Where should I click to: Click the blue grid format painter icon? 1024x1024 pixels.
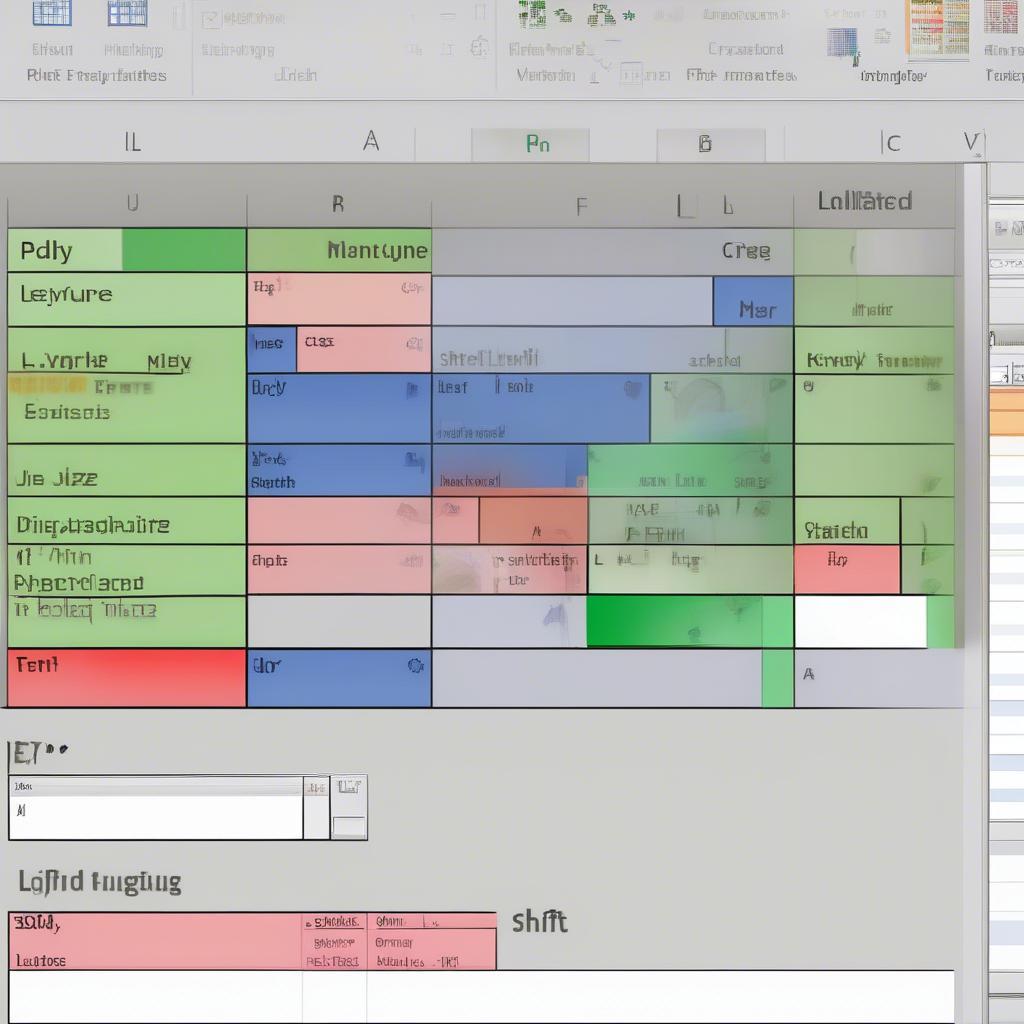click(842, 44)
